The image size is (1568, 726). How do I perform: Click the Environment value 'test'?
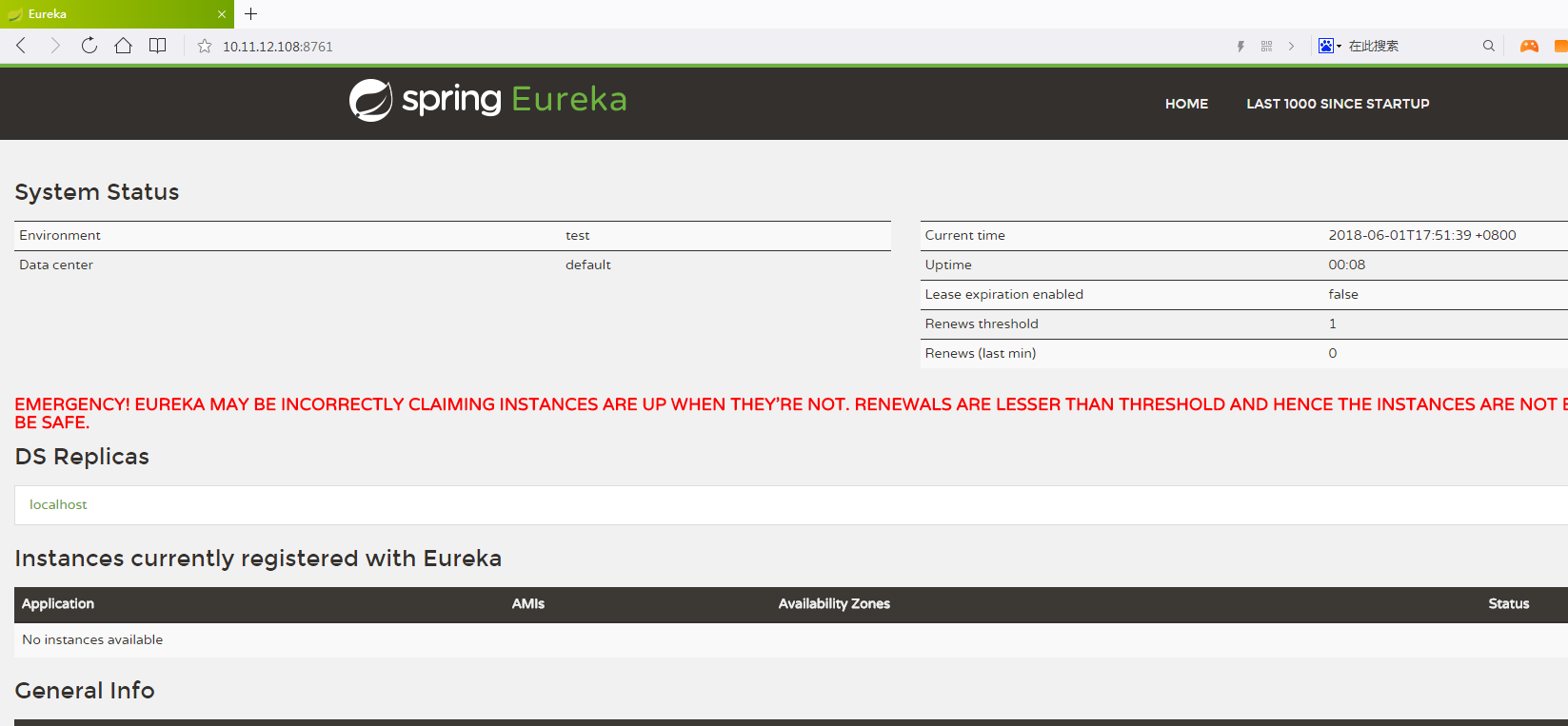click(x=578, y=235)
